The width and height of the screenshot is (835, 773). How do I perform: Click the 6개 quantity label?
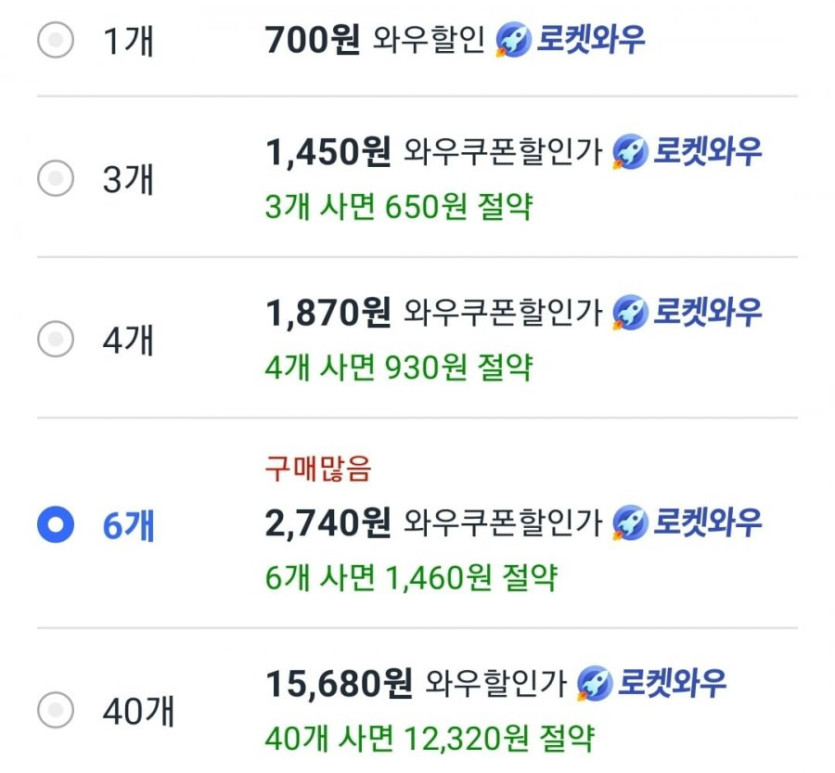click(129, 524)
